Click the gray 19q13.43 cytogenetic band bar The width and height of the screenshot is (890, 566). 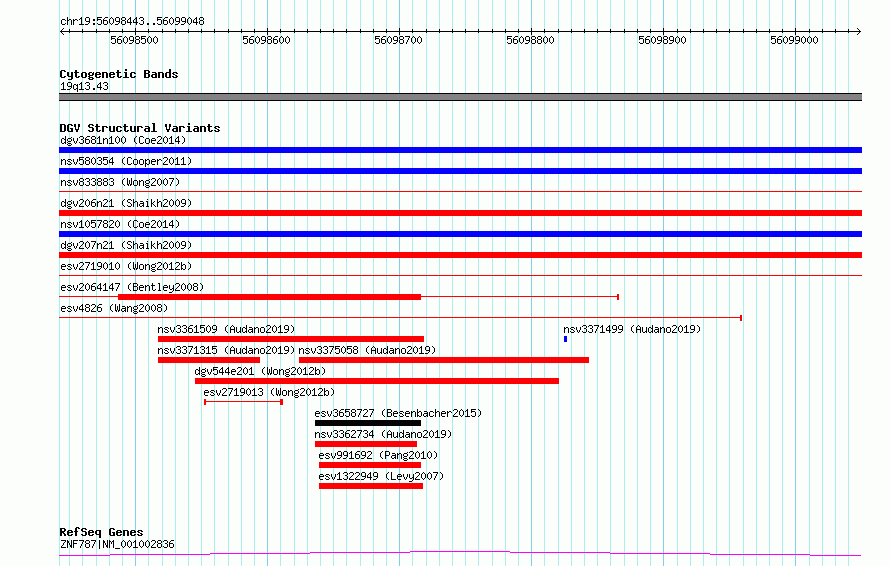click(460, 97)
